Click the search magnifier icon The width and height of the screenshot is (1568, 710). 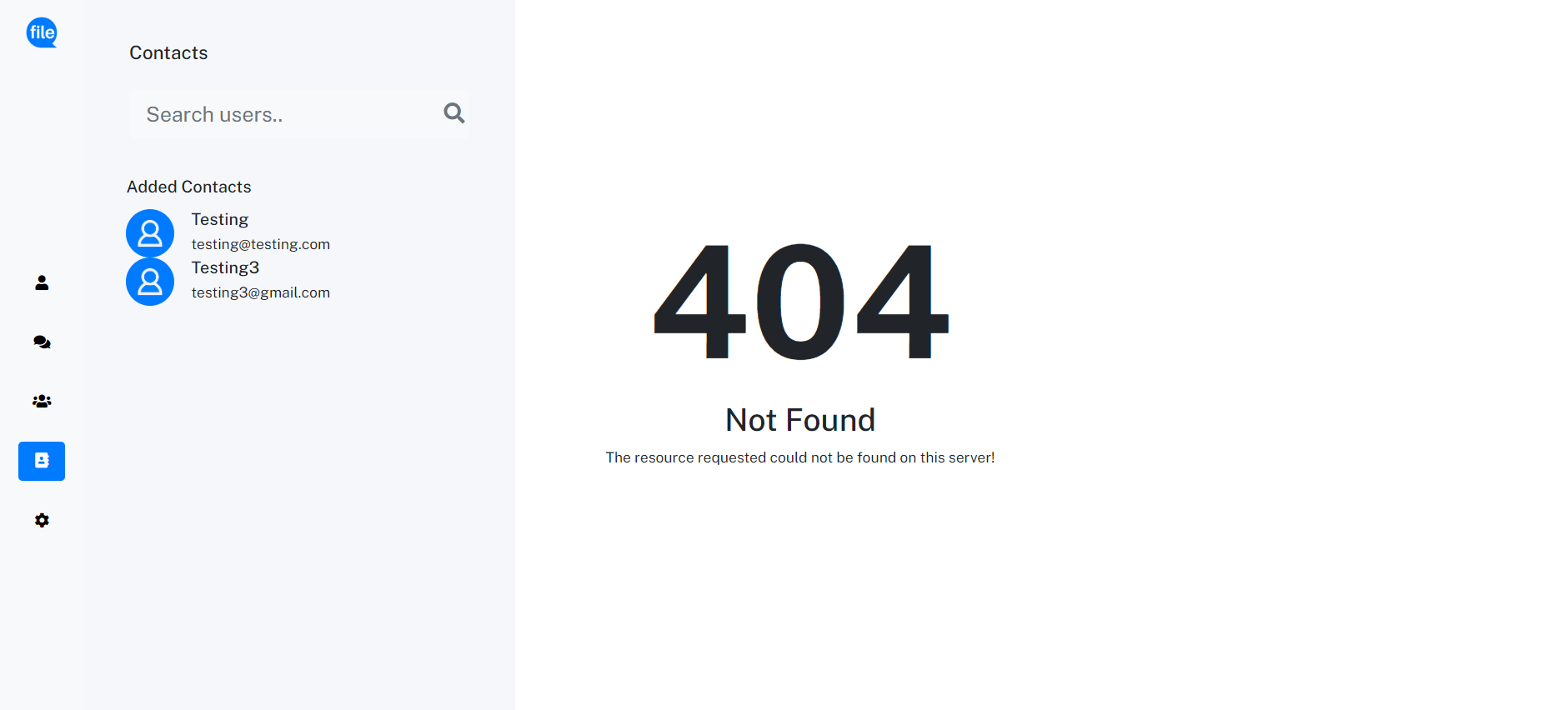(x=454, y=112)
